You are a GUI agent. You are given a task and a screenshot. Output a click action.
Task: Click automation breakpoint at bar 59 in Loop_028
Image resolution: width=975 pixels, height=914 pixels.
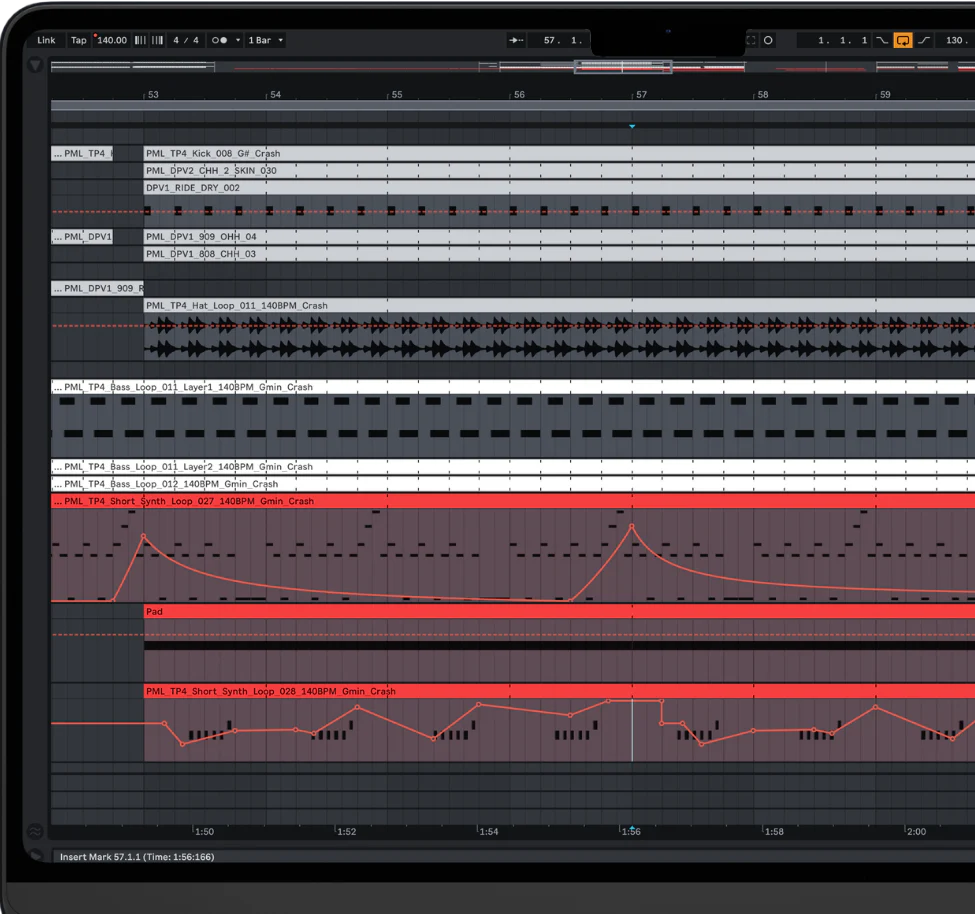pyautogui.click(x=876, y=708)
